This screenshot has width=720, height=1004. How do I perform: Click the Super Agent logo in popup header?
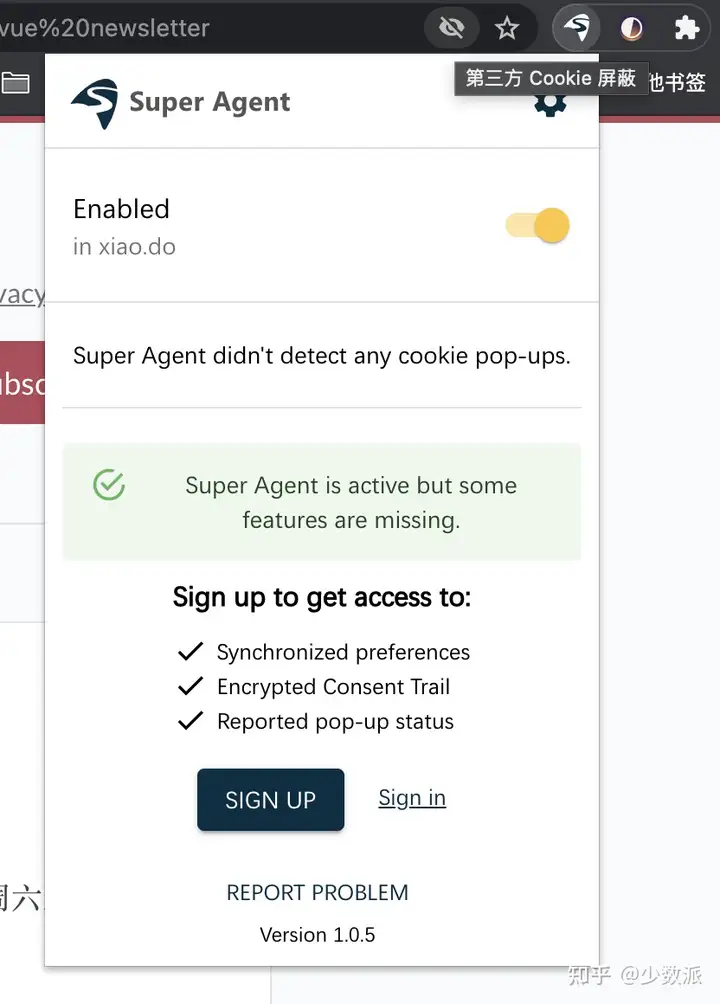(95, 103)
